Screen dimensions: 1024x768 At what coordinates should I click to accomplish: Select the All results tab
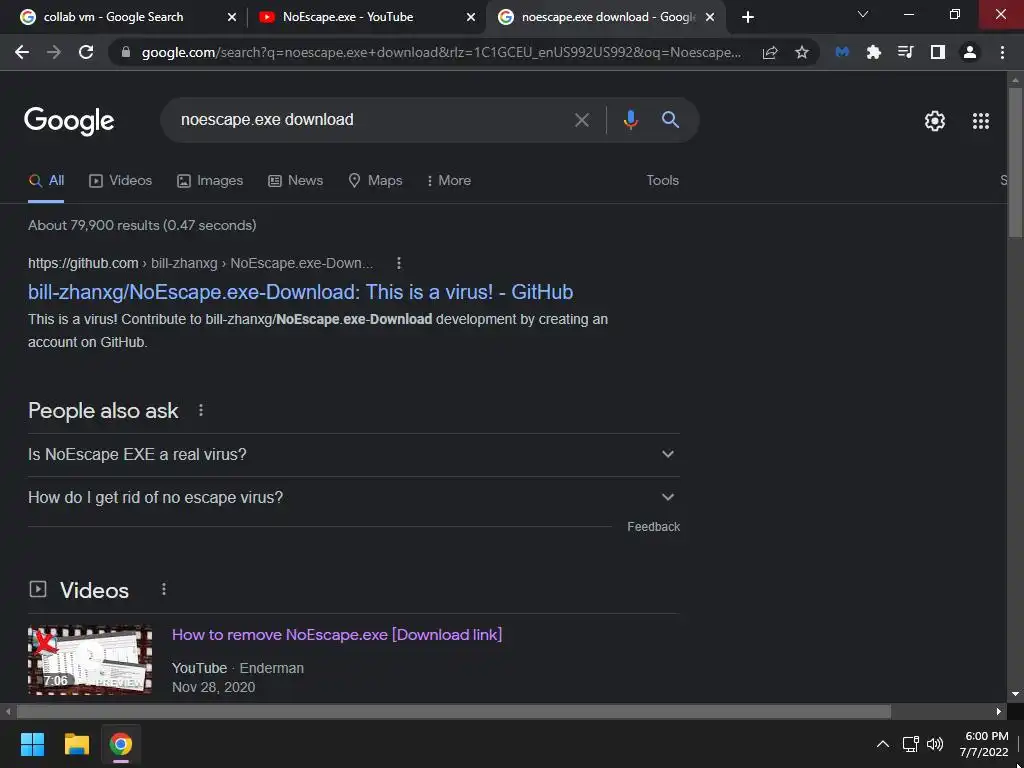point(46,181)
